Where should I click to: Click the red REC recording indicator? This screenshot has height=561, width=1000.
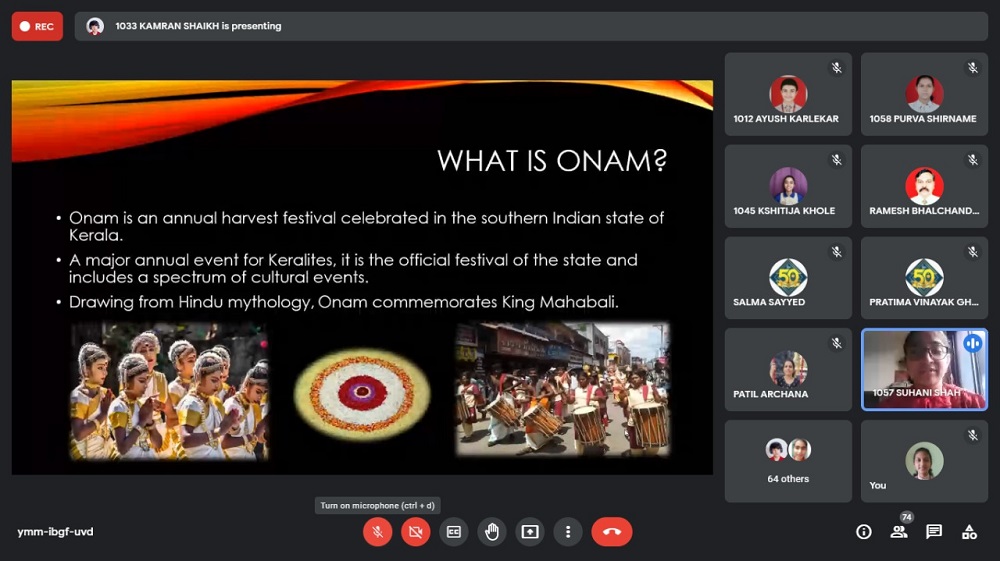[x=37, y=27]
